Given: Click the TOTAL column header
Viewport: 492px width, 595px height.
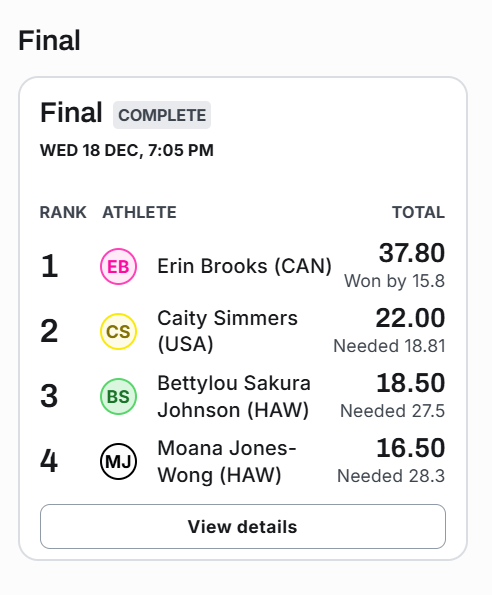Looking at the screenshot, I should click(418, 212).
